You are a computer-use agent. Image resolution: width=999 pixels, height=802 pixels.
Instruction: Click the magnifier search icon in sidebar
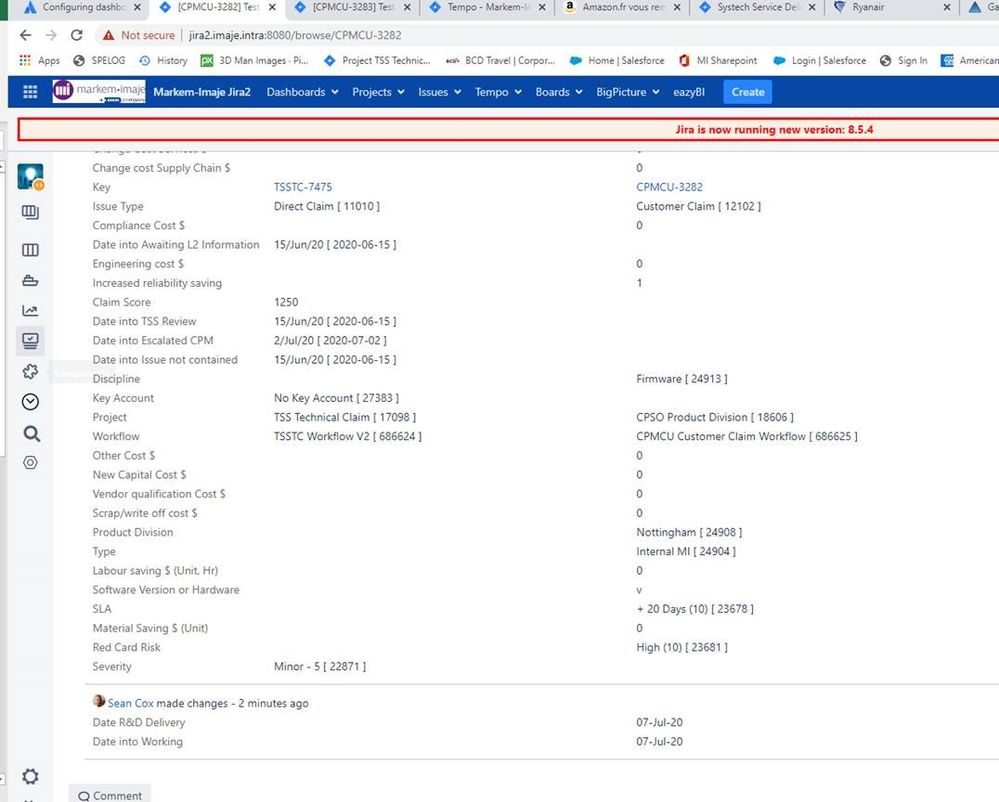coord(31,434)
